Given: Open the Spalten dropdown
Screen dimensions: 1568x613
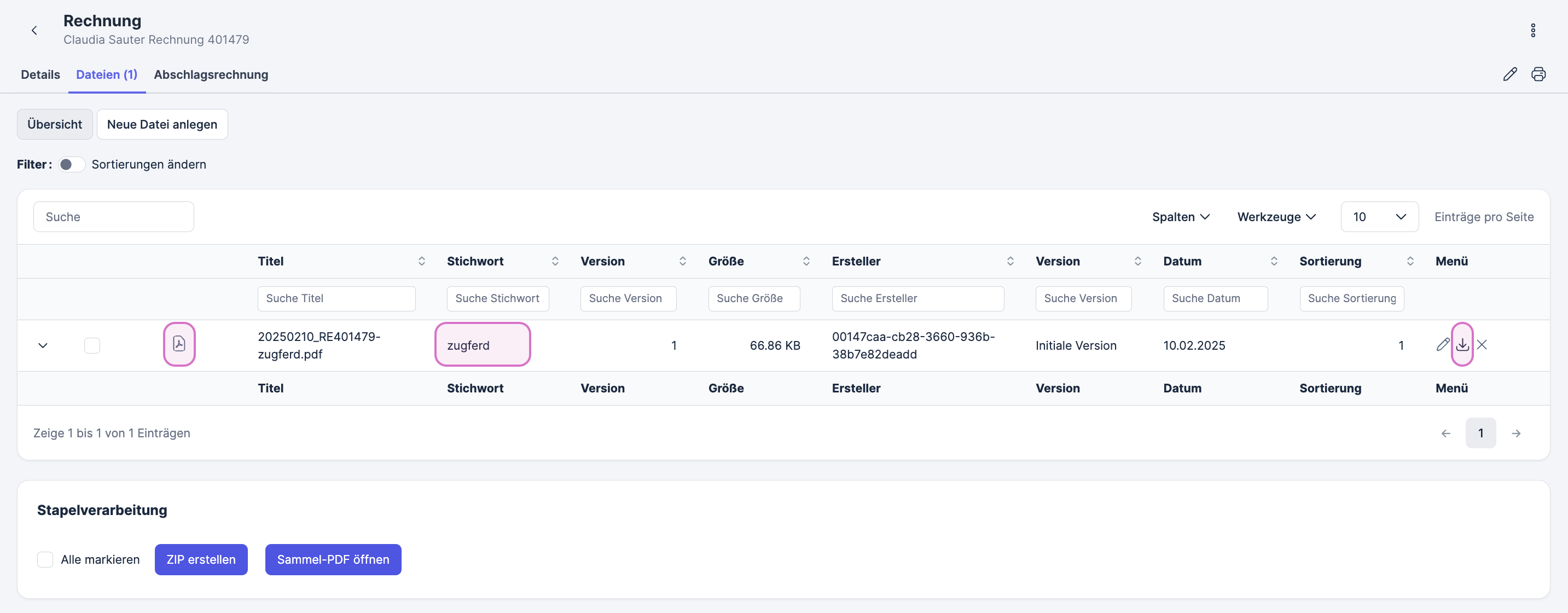Looking at the screenshot, I should tap(1180, 217).
